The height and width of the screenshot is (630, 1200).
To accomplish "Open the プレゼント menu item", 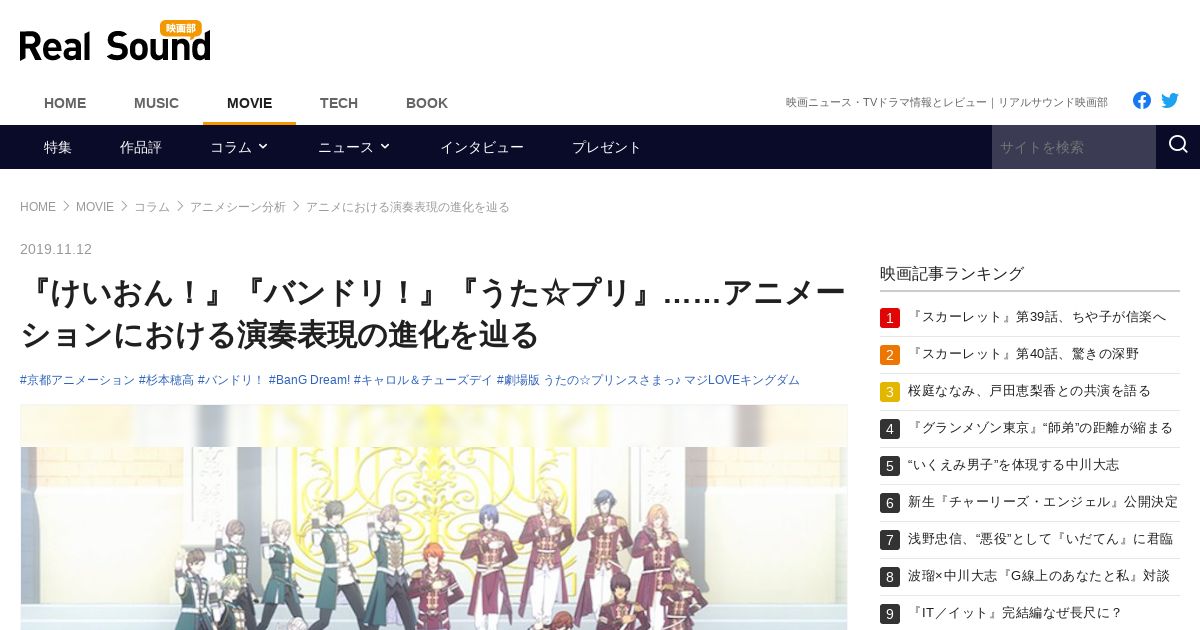I will (607, 147).
